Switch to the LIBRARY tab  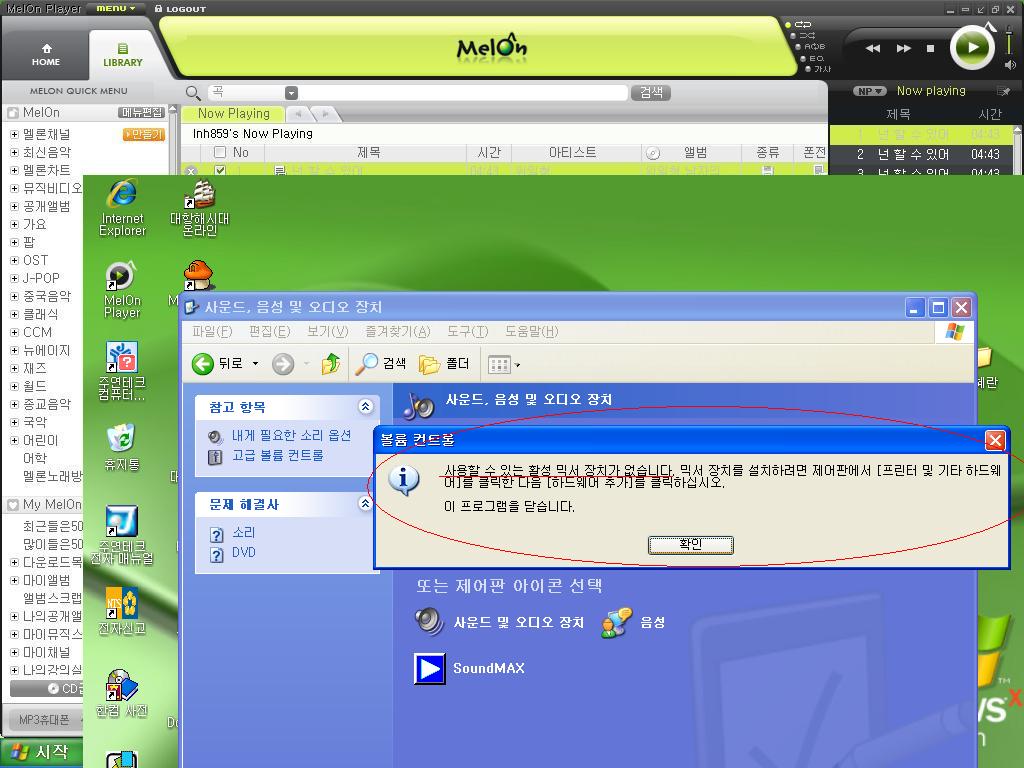123,55
